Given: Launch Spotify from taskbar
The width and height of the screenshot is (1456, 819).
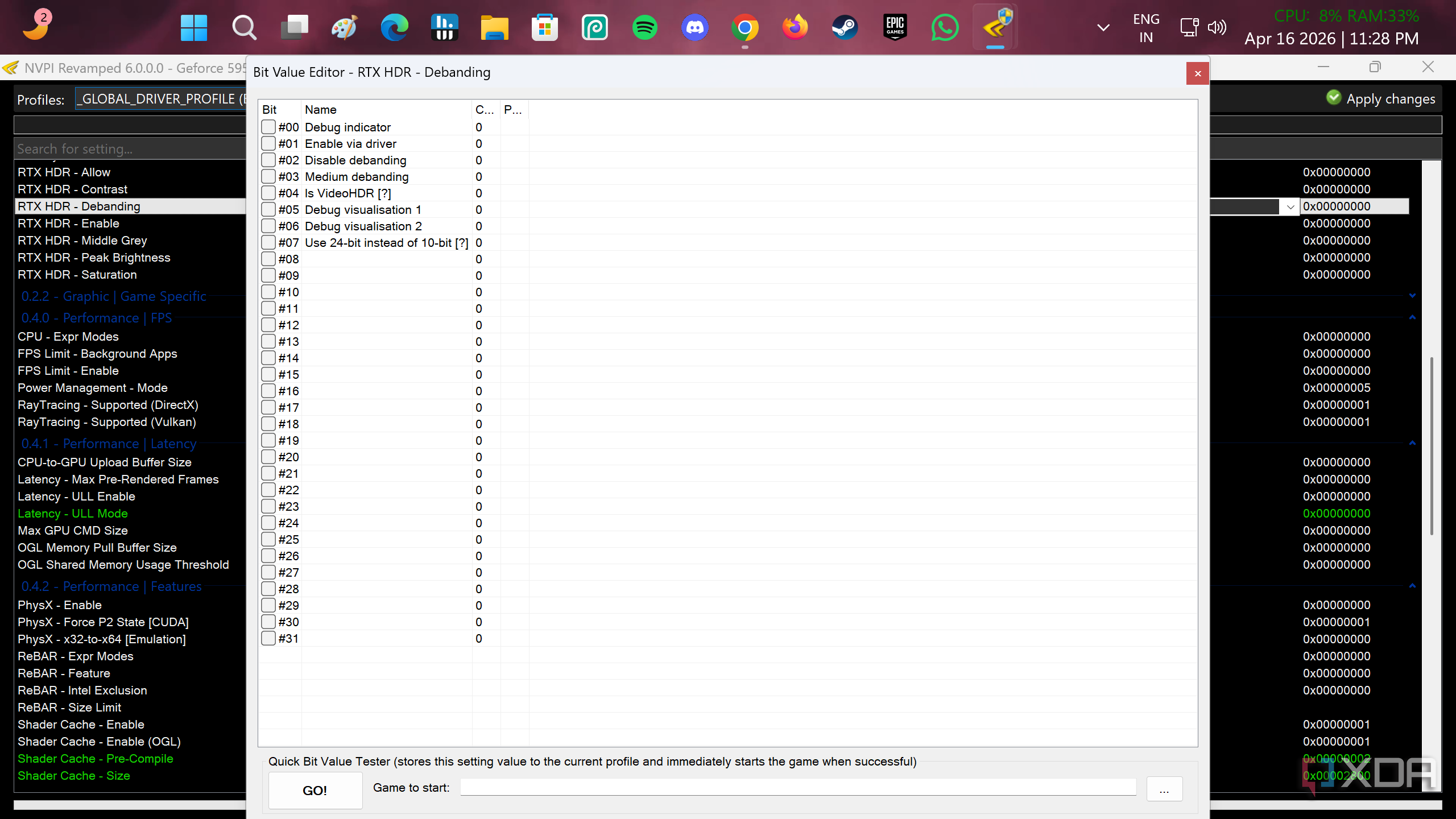Looking at the screenshot, I should point(644,28).
